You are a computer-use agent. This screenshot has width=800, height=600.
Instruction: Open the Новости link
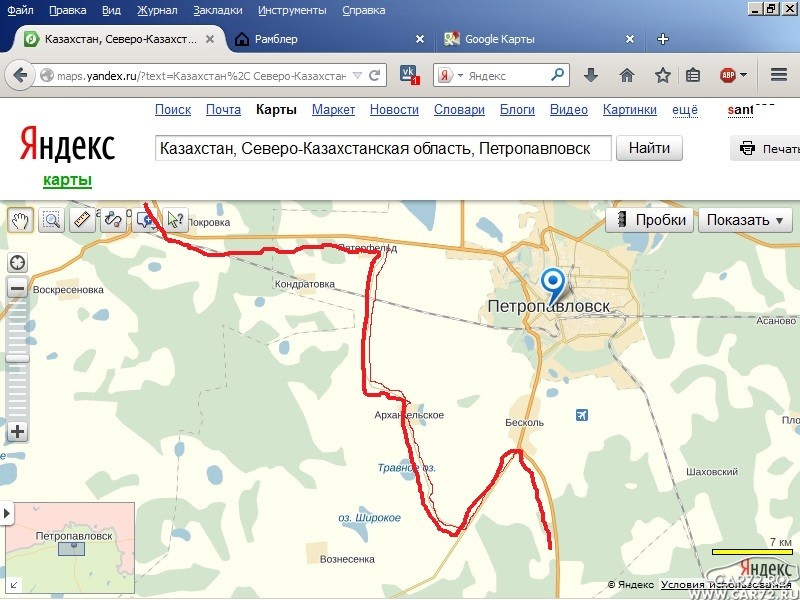point(394,110)
